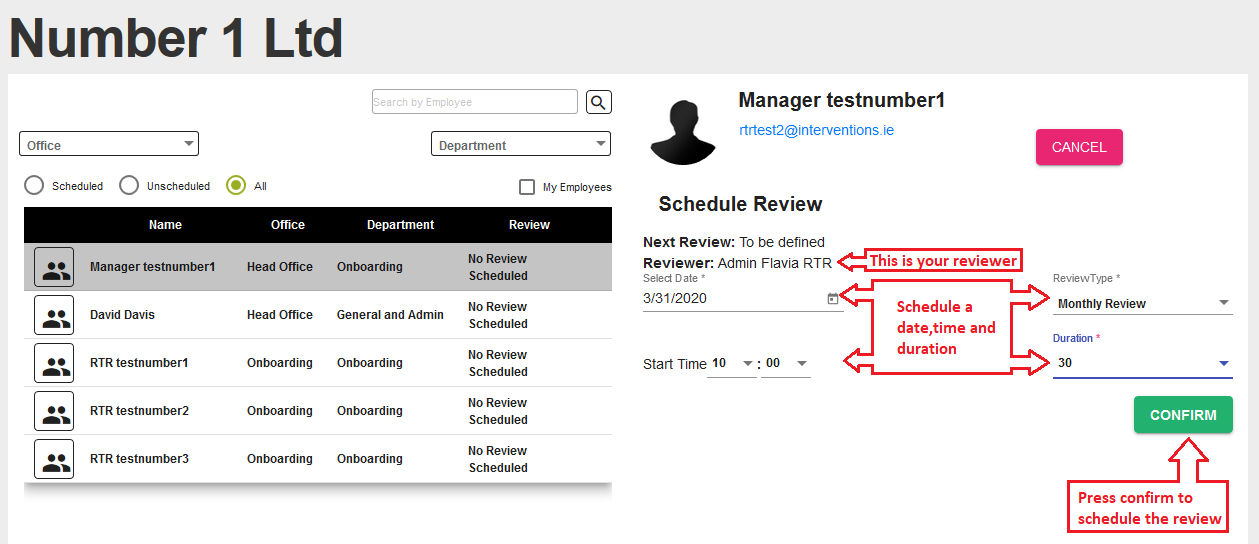Click the group icon beside Manager testnumber1
The image size is (1259, 544).
click(x=54, y=267)
